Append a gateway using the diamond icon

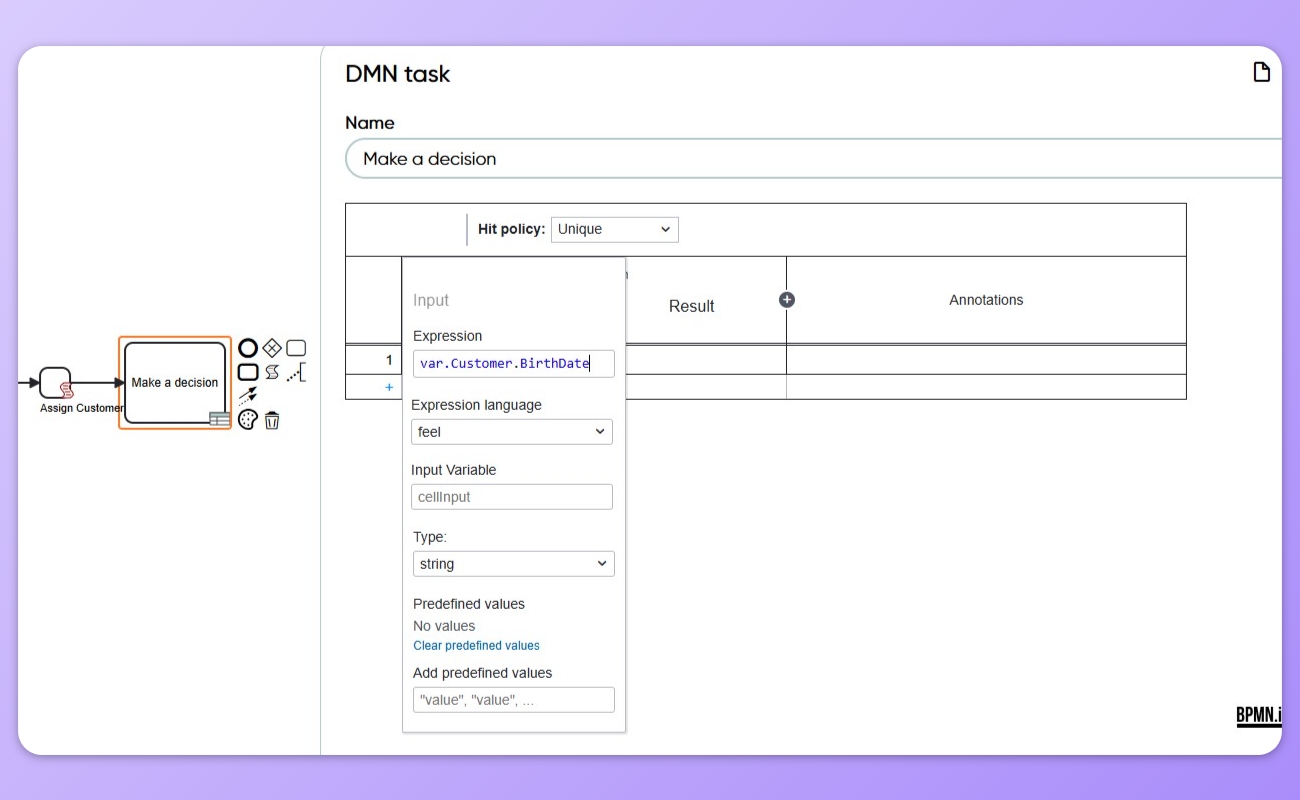coord(271,348)
